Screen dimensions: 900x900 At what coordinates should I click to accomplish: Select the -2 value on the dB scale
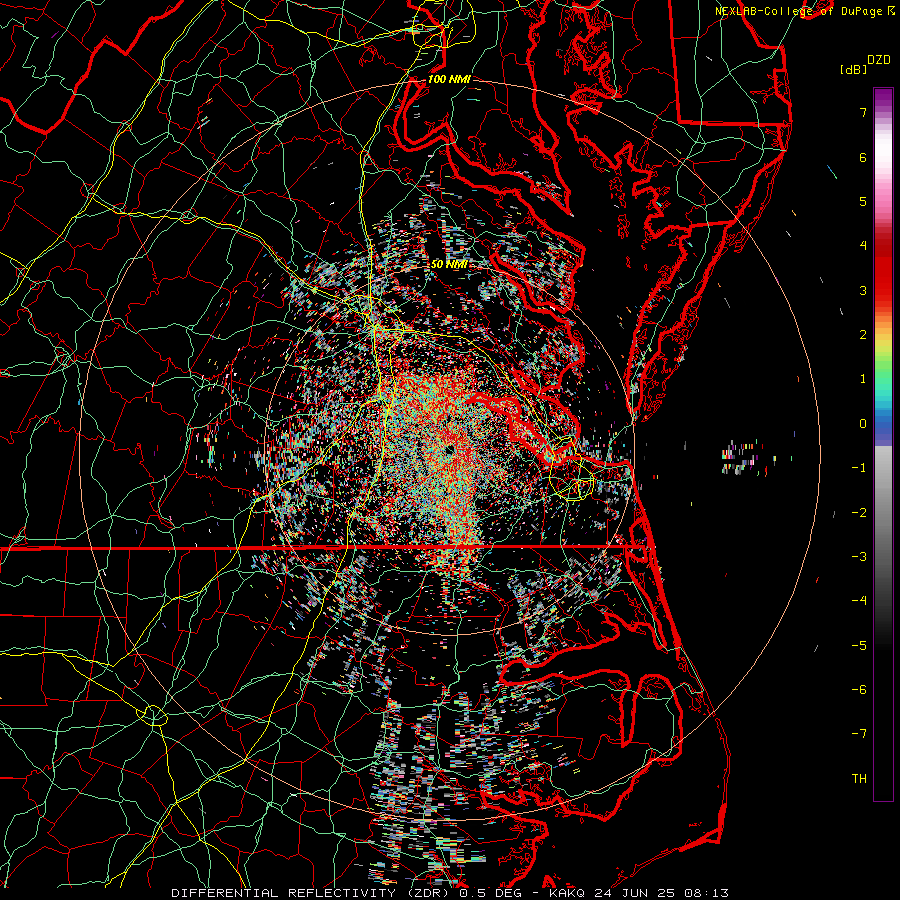point(859,513)
